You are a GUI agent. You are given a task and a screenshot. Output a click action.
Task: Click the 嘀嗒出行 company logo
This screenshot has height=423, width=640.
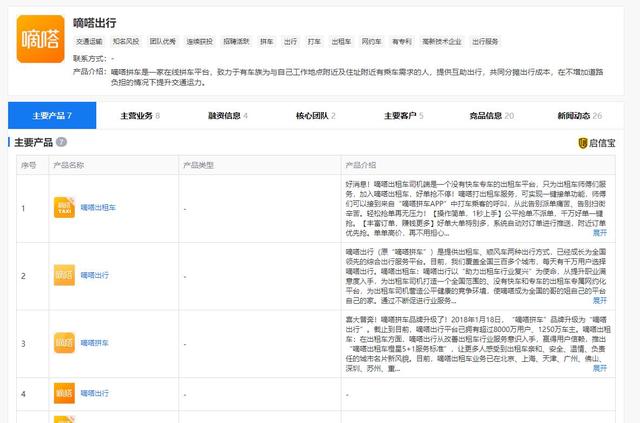40,39
